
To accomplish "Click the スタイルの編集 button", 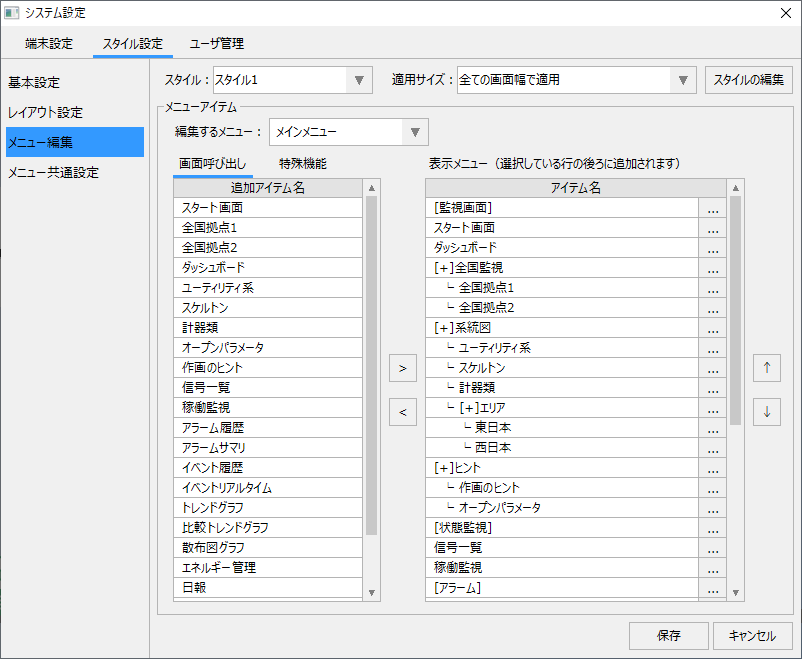I will pyautogui.click(x=749, y=80).
